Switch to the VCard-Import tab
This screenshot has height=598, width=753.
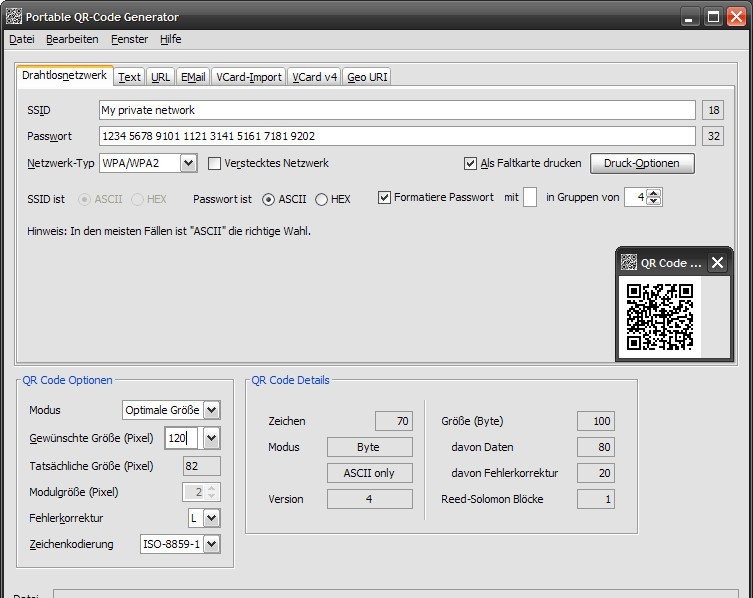[x=249, y=77]
